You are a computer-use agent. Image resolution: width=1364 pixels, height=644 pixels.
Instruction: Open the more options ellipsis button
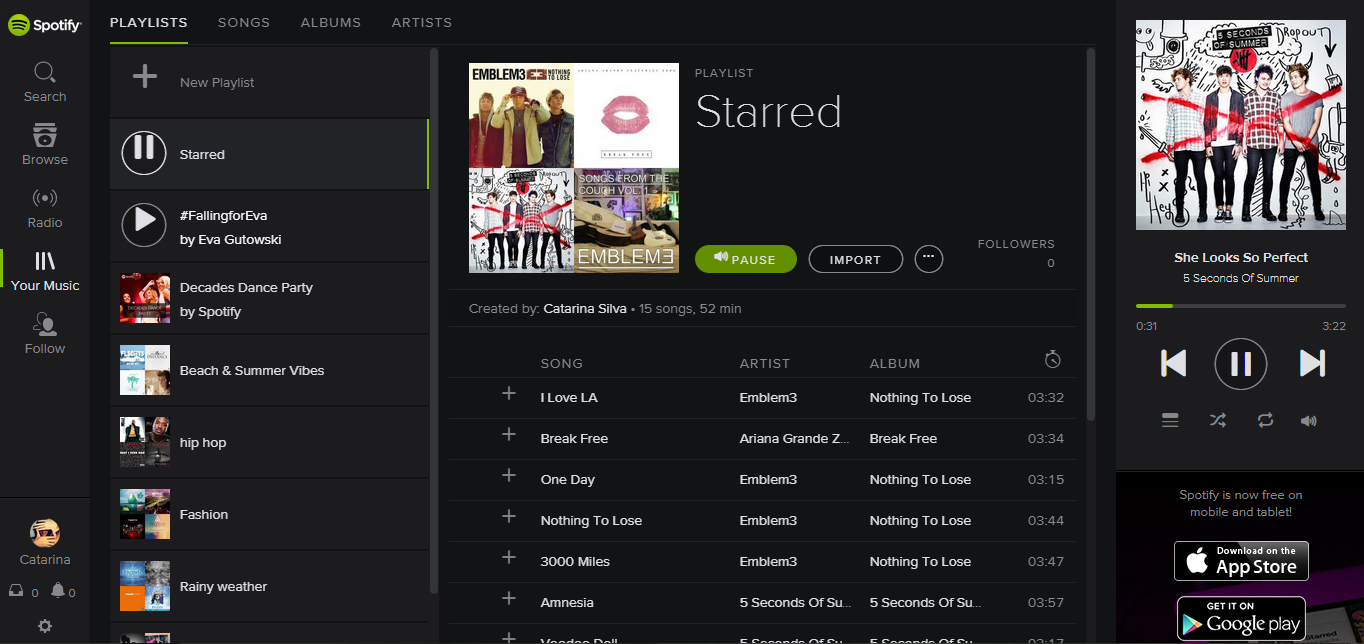pyautogui.click(x=929, y=259)
